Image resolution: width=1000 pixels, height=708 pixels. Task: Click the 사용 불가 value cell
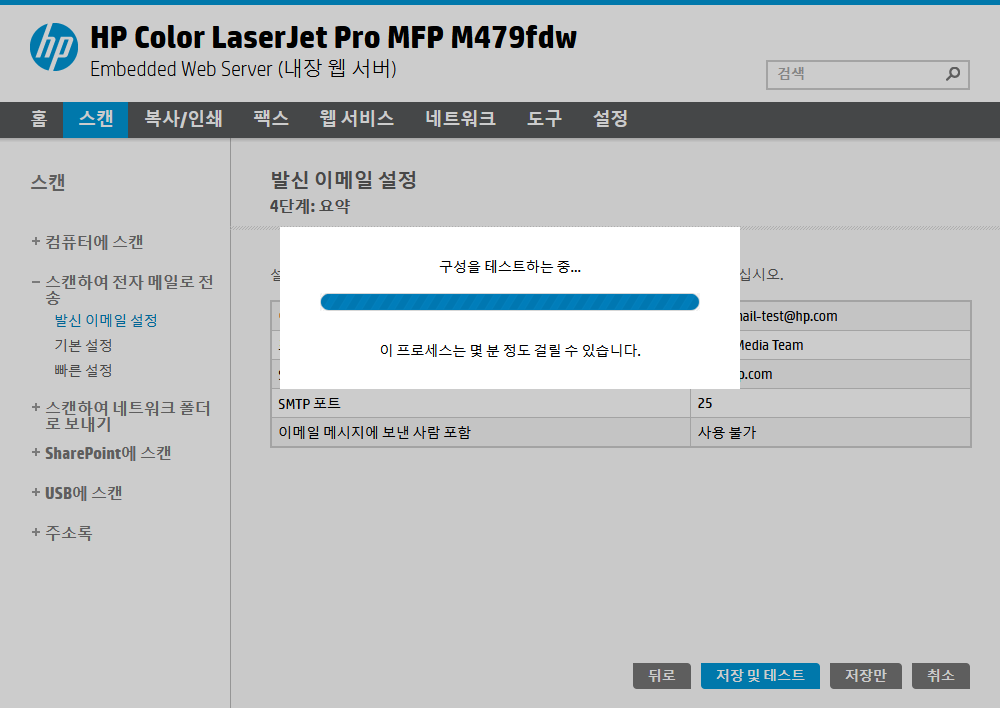point(830,432)
